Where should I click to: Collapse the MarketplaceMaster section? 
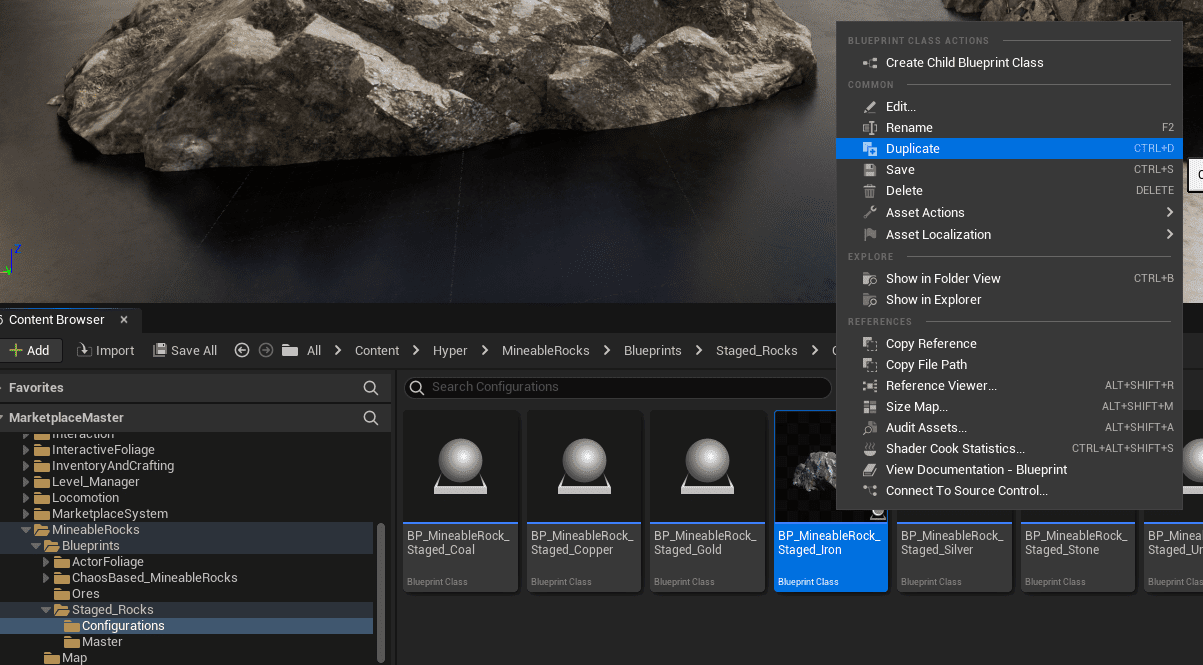pyautogui.click(x=2, y=418)
